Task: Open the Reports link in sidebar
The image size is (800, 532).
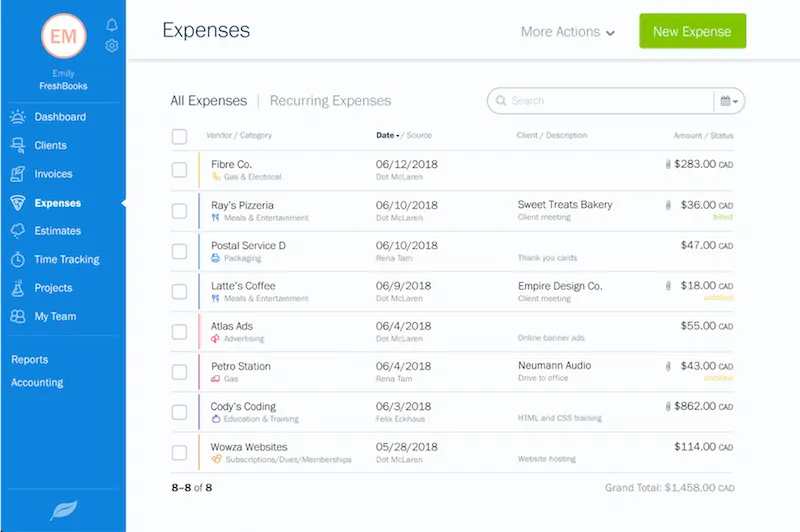Action: point(29,359)
